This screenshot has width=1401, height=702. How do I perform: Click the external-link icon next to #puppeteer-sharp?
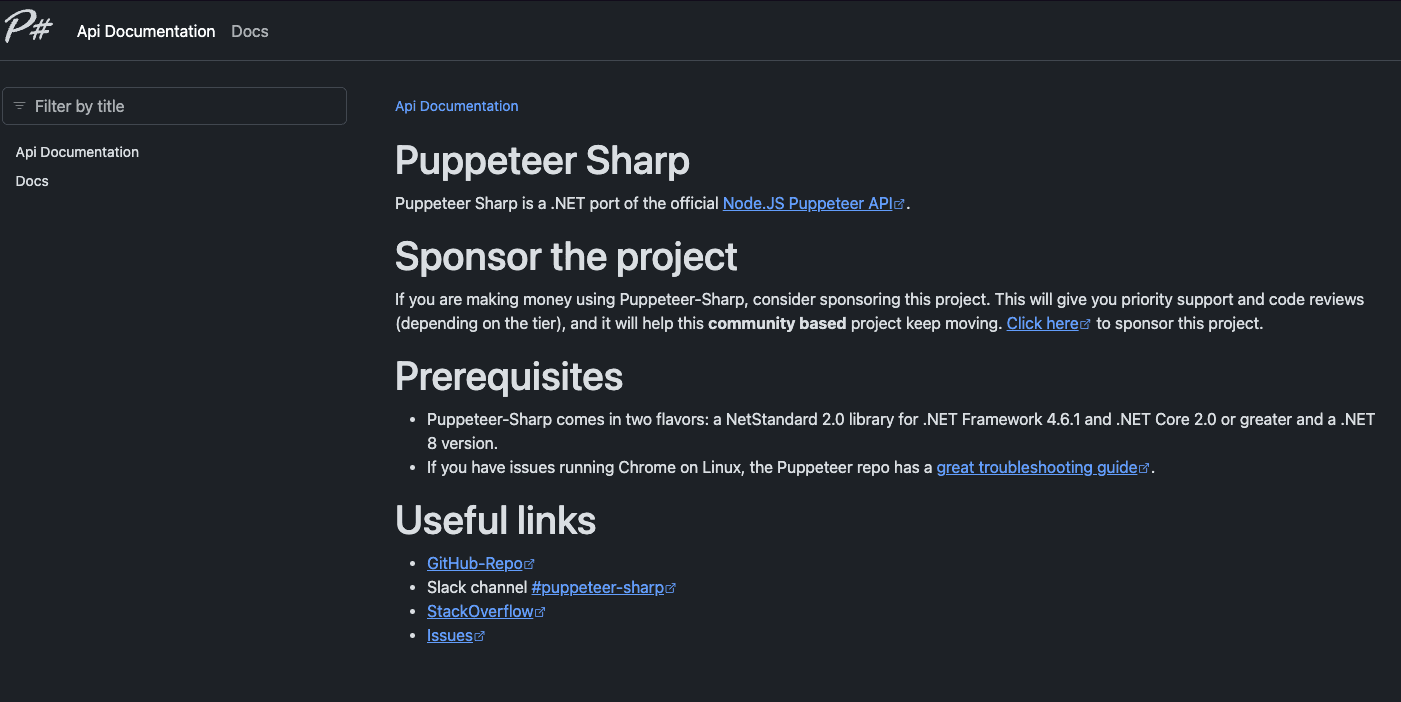point(670,586)
